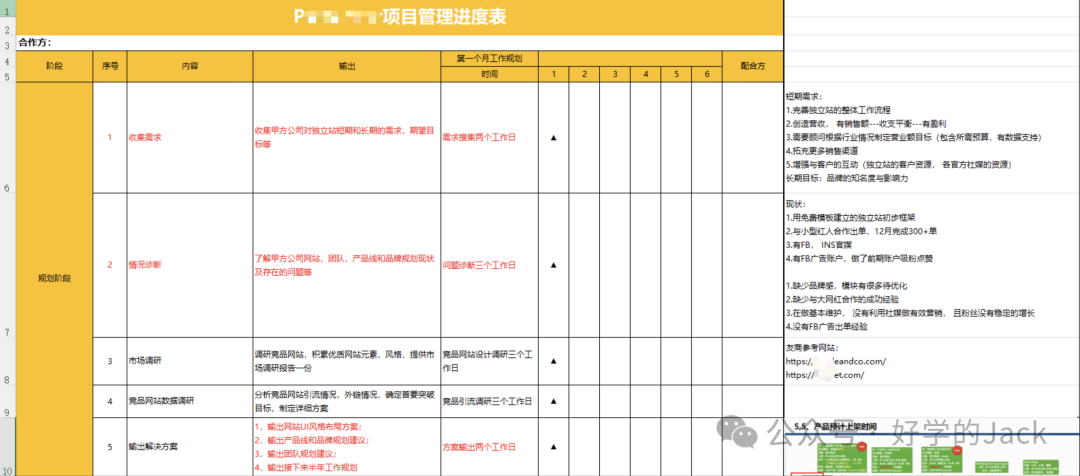1080x476 pixels.
Task: Select the line 2.缺少与大网红合作的成功经验
Action: 842,300
